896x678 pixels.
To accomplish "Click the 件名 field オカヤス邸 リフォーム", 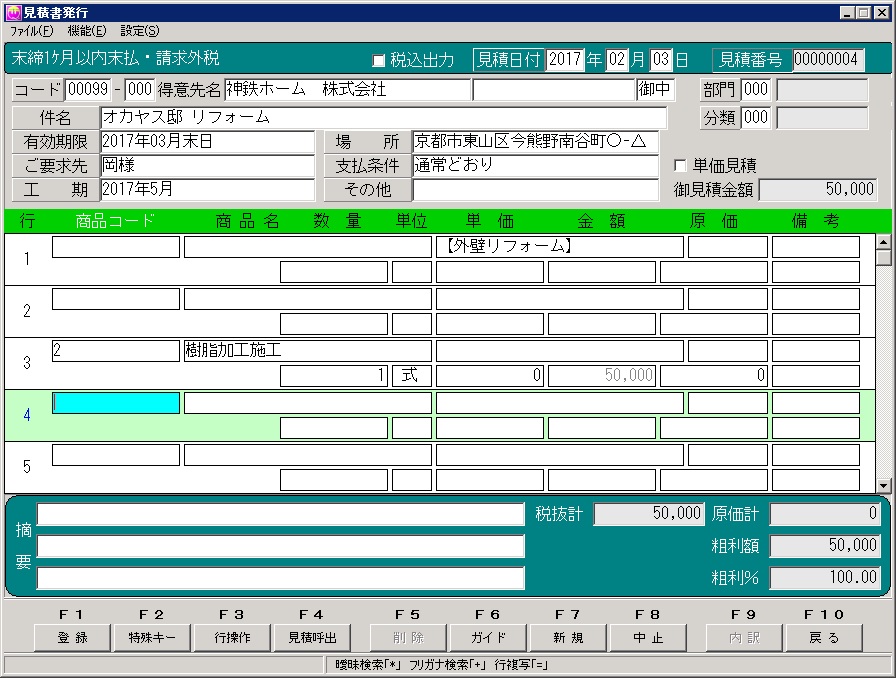I will pos(383,117).
